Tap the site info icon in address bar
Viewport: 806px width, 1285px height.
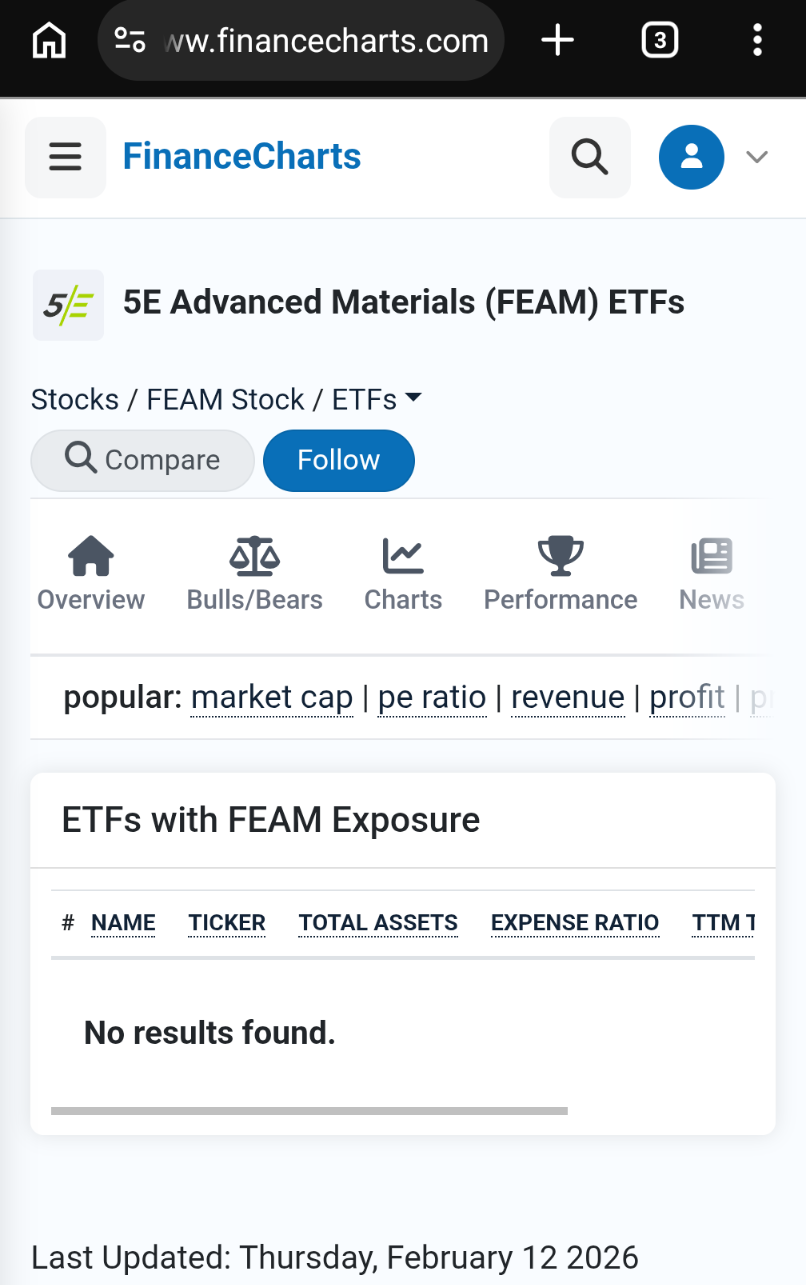[130, 41]
